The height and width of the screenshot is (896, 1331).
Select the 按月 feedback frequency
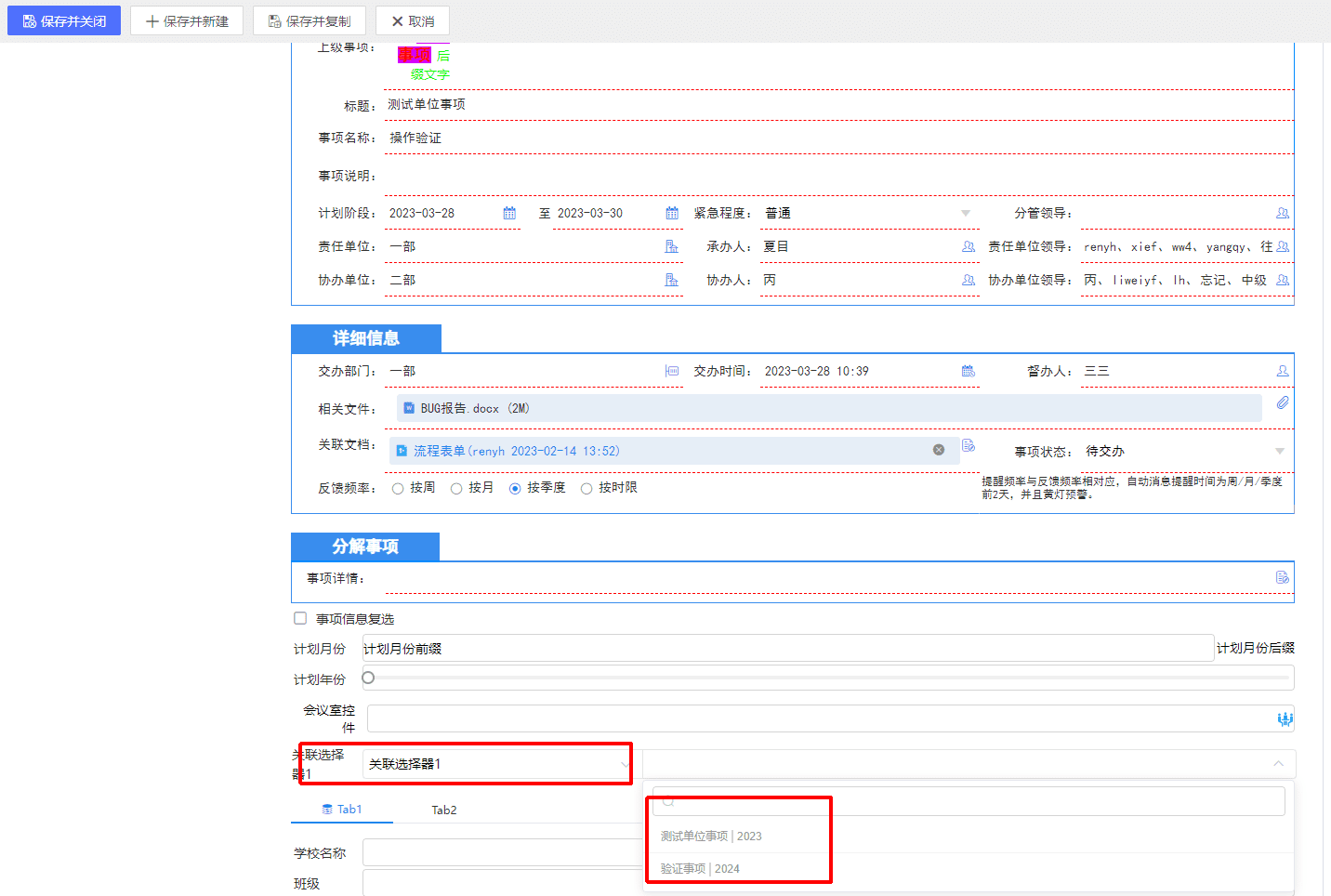[456, 488]
